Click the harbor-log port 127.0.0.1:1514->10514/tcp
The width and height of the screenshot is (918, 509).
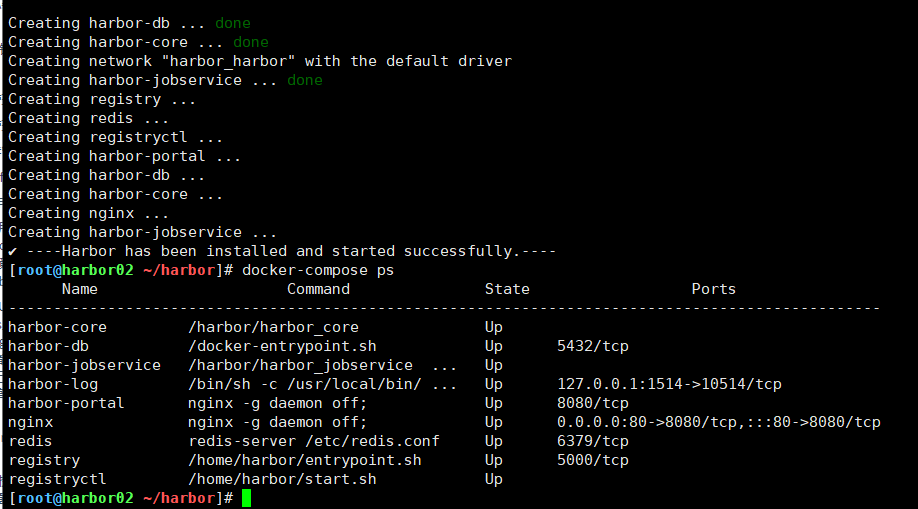669,384
